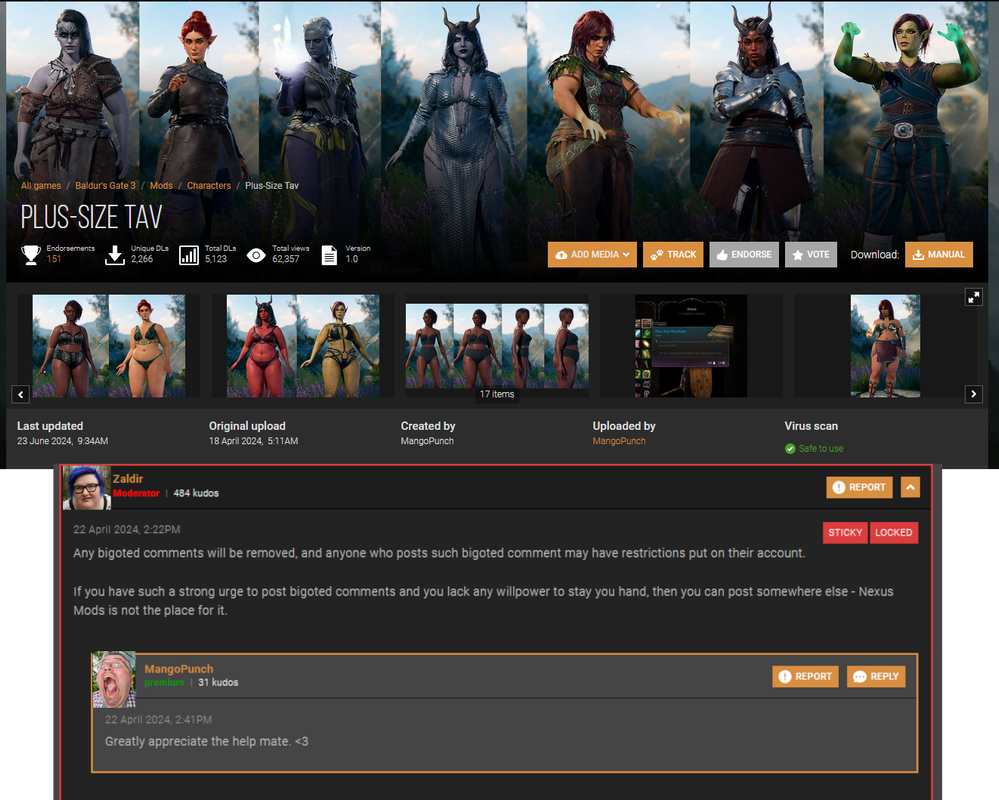Viewport: 999px width, 800px height.
Task: Click the green Safe to use checkmark
Action: tap(790, 448)
